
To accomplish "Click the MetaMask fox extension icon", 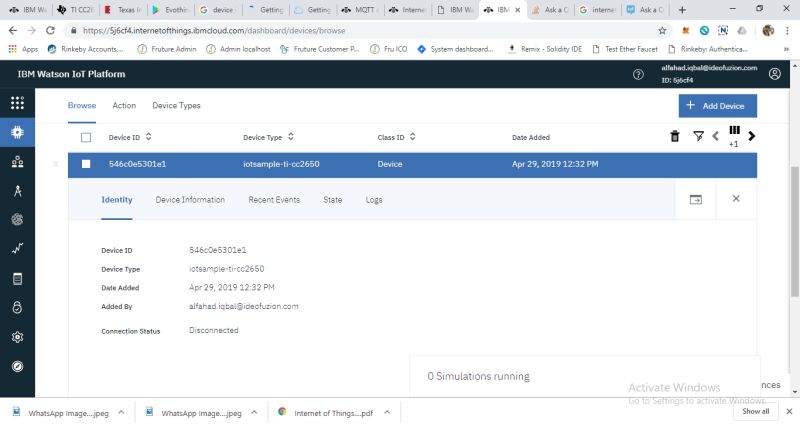I will (x=686, y=31).
